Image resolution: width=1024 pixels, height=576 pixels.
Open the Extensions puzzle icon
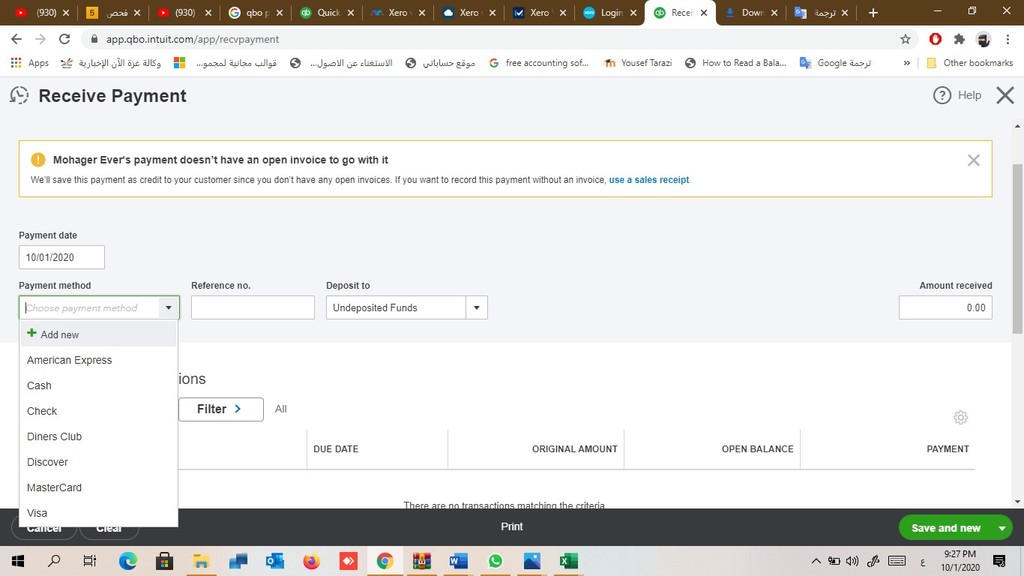tap(959, 39)
